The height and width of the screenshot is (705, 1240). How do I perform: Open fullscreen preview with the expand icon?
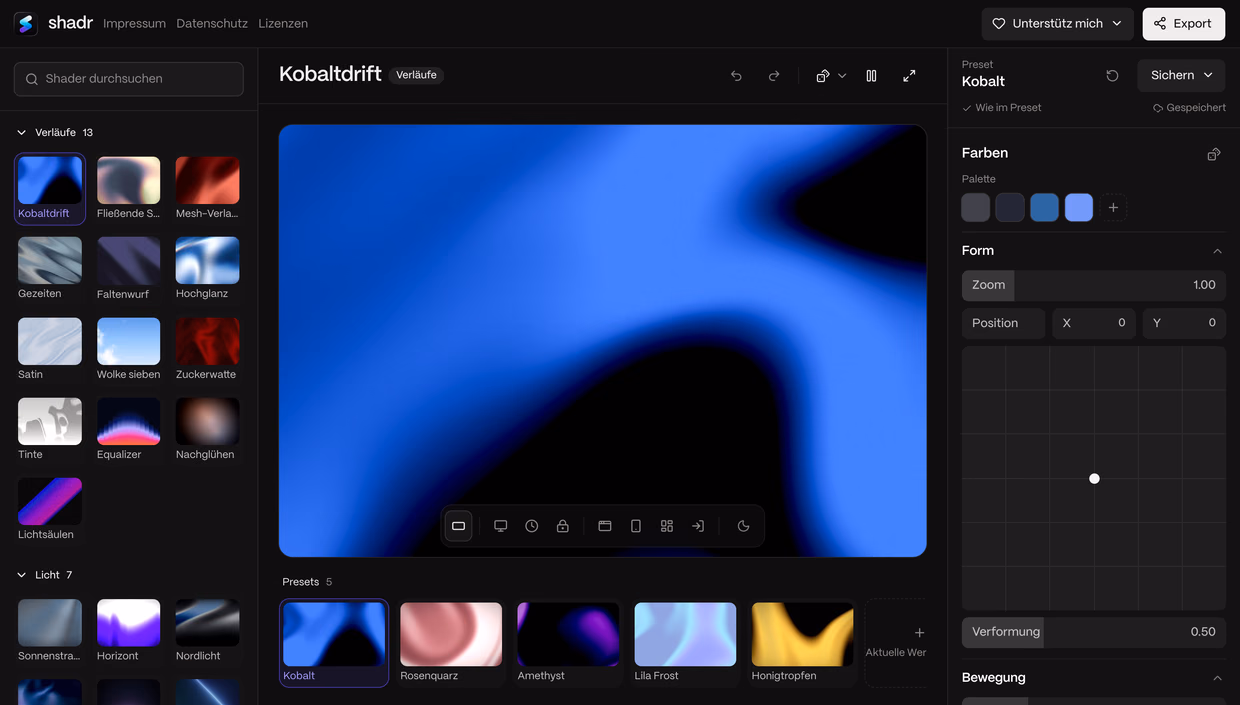[909, 76]
